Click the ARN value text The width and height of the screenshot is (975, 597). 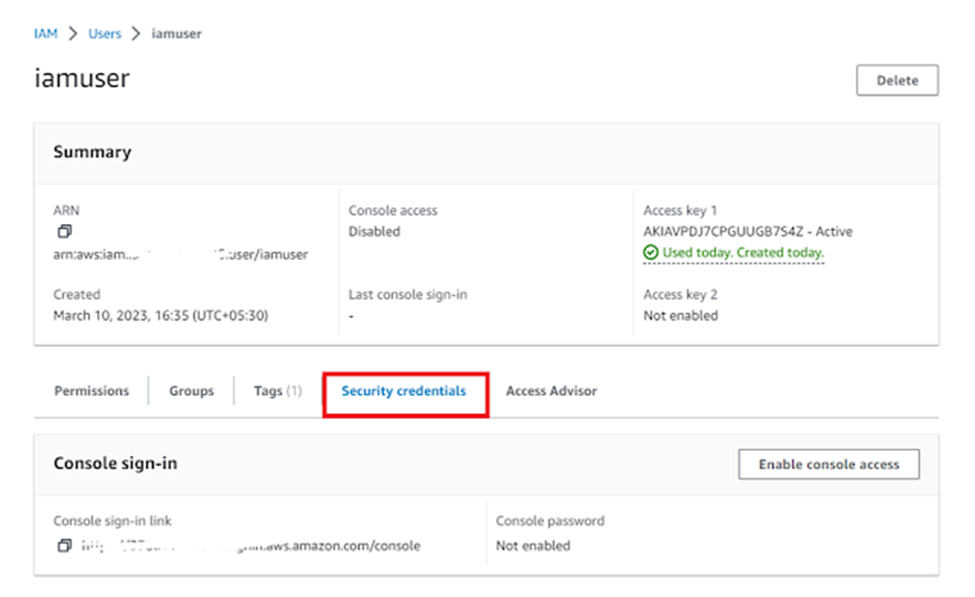(180, 255)
